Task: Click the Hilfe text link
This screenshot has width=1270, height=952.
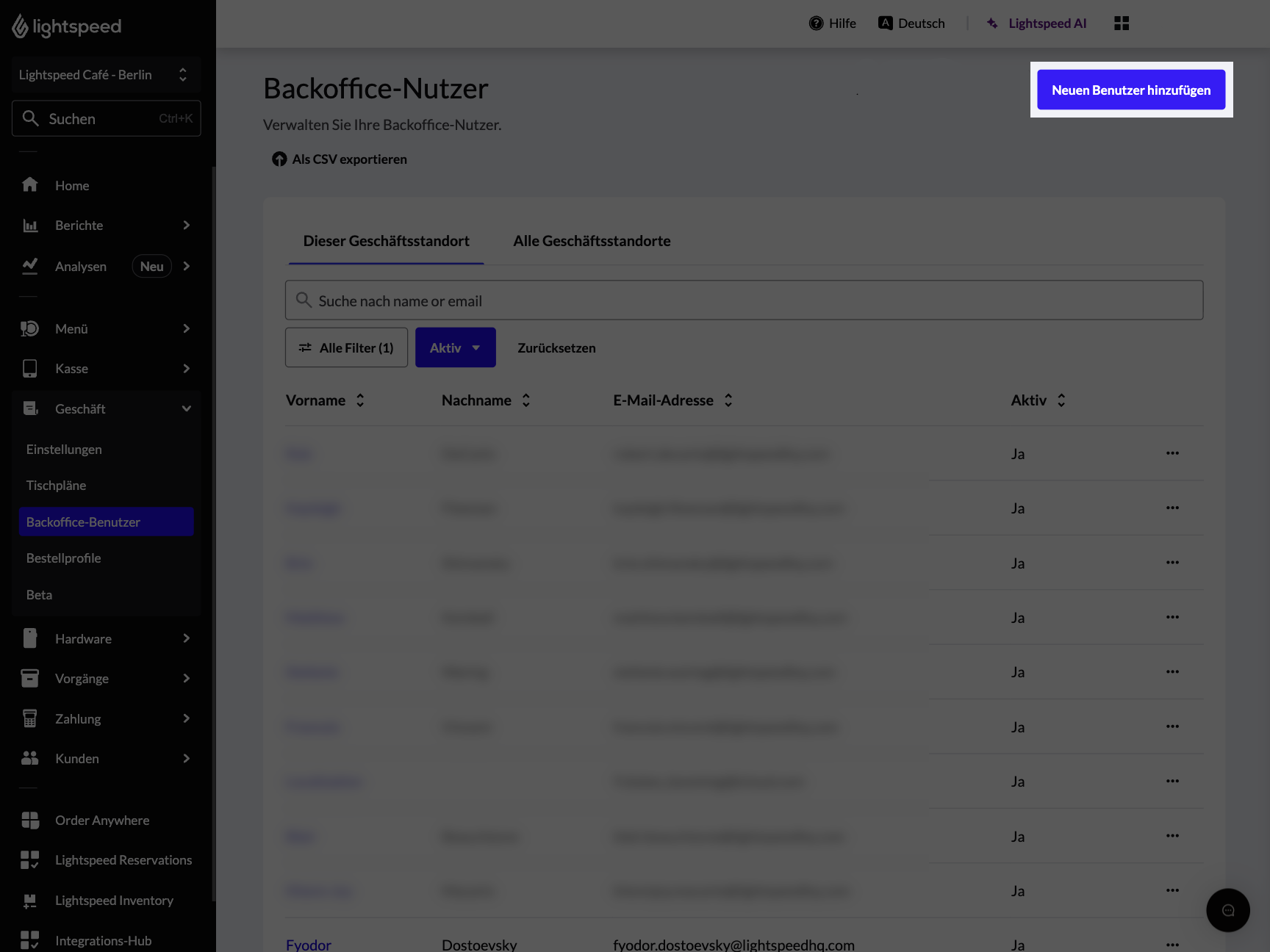Action: tap(842, 24)
